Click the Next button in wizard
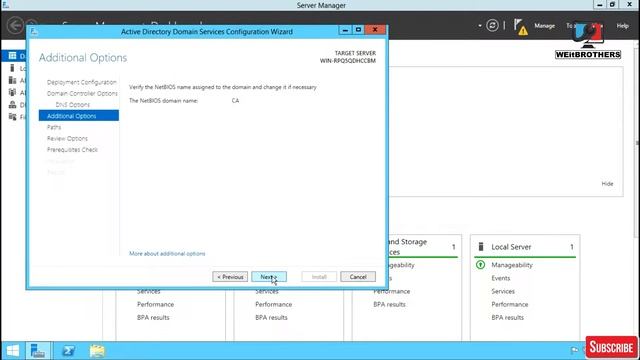This screenshot has height=360, width=640. (269, 277)
